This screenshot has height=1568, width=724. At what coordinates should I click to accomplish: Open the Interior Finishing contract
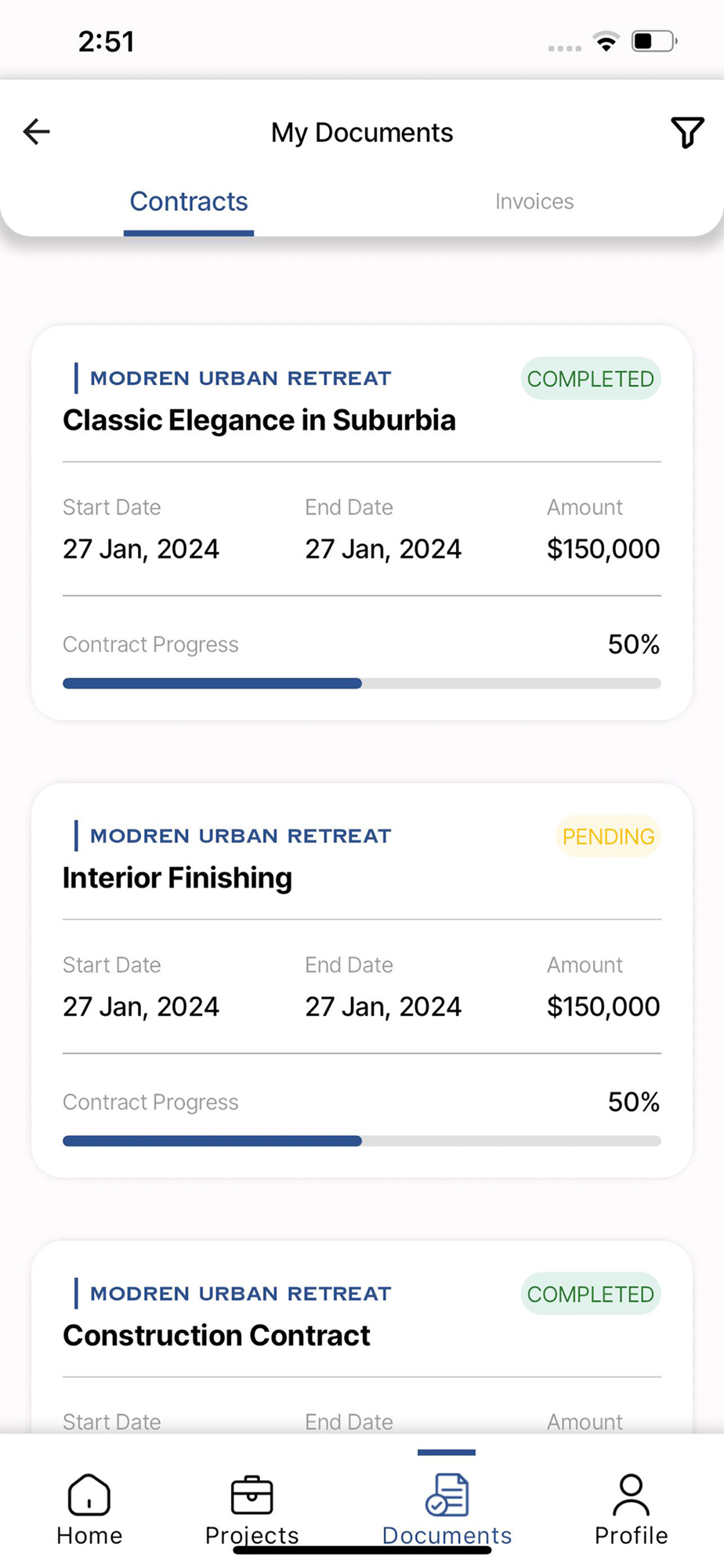tap(178, 878)
